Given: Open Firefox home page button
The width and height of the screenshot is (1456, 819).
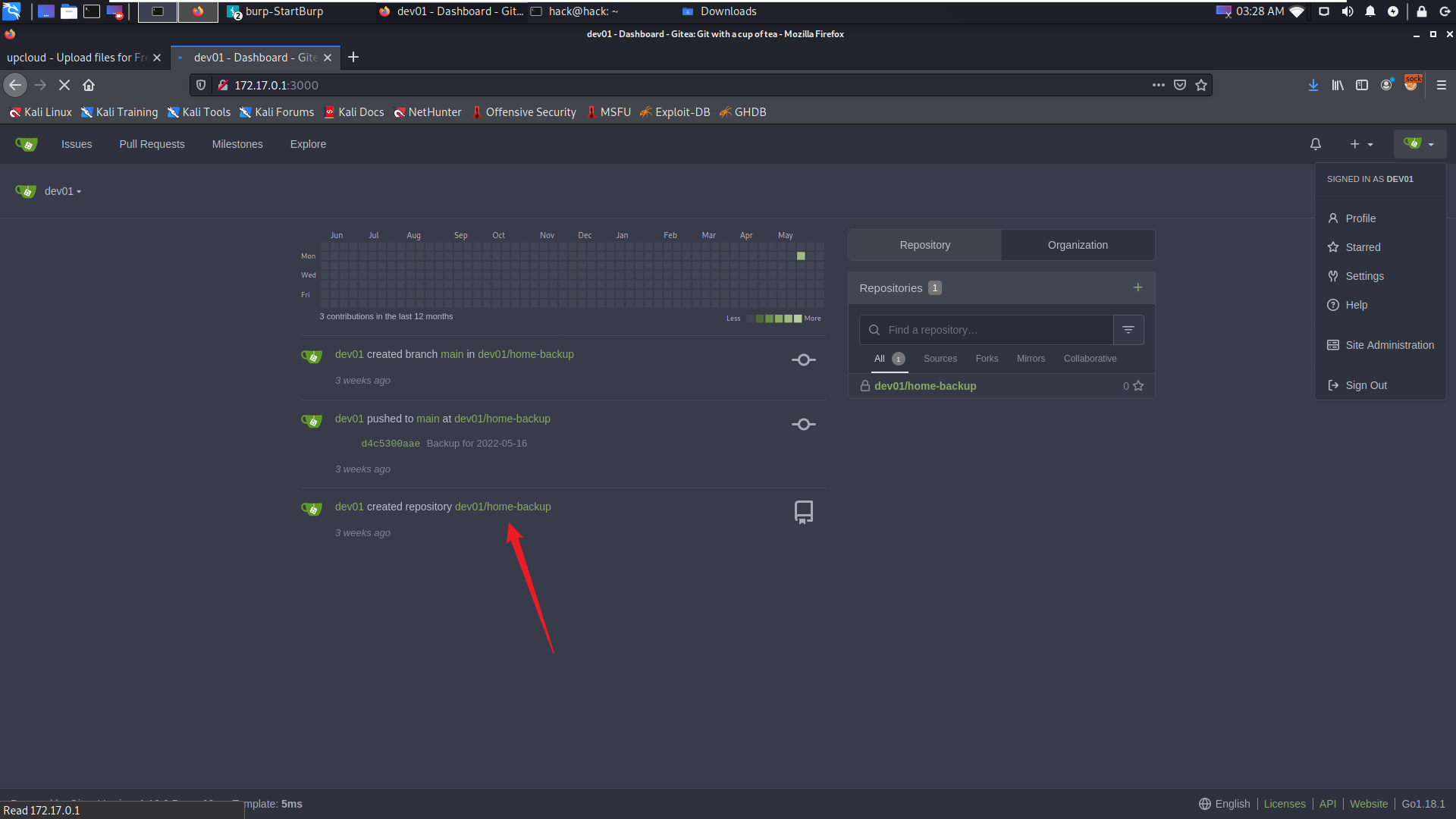Looking at the screenshot, I should [89, 85].
